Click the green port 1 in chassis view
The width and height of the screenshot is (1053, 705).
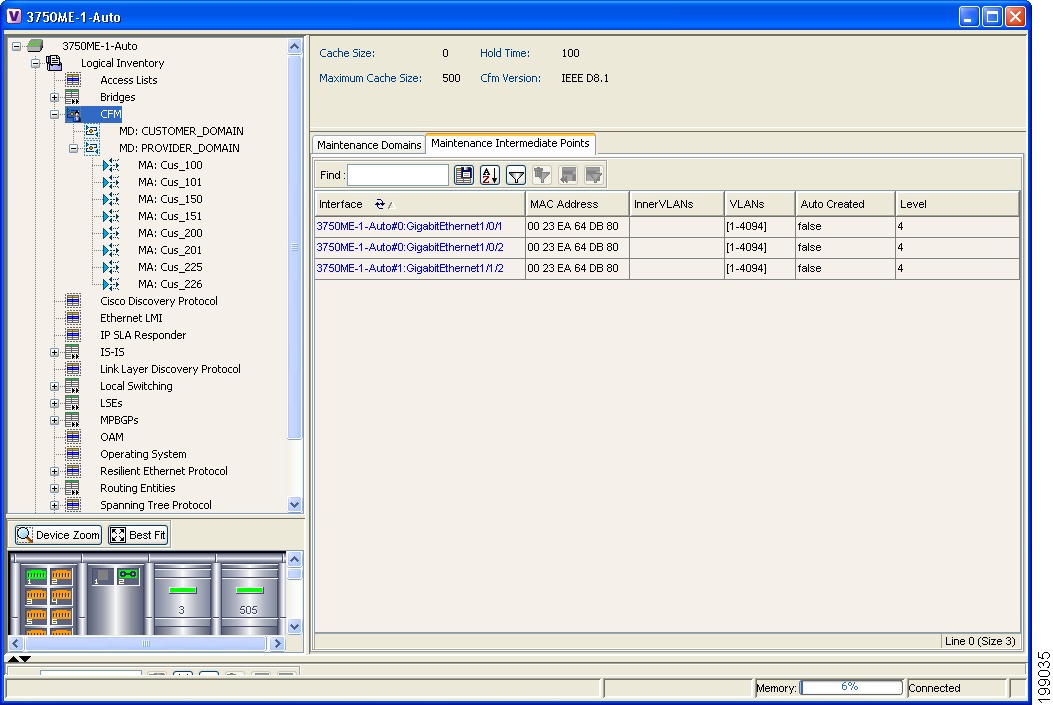coord(36,575)
